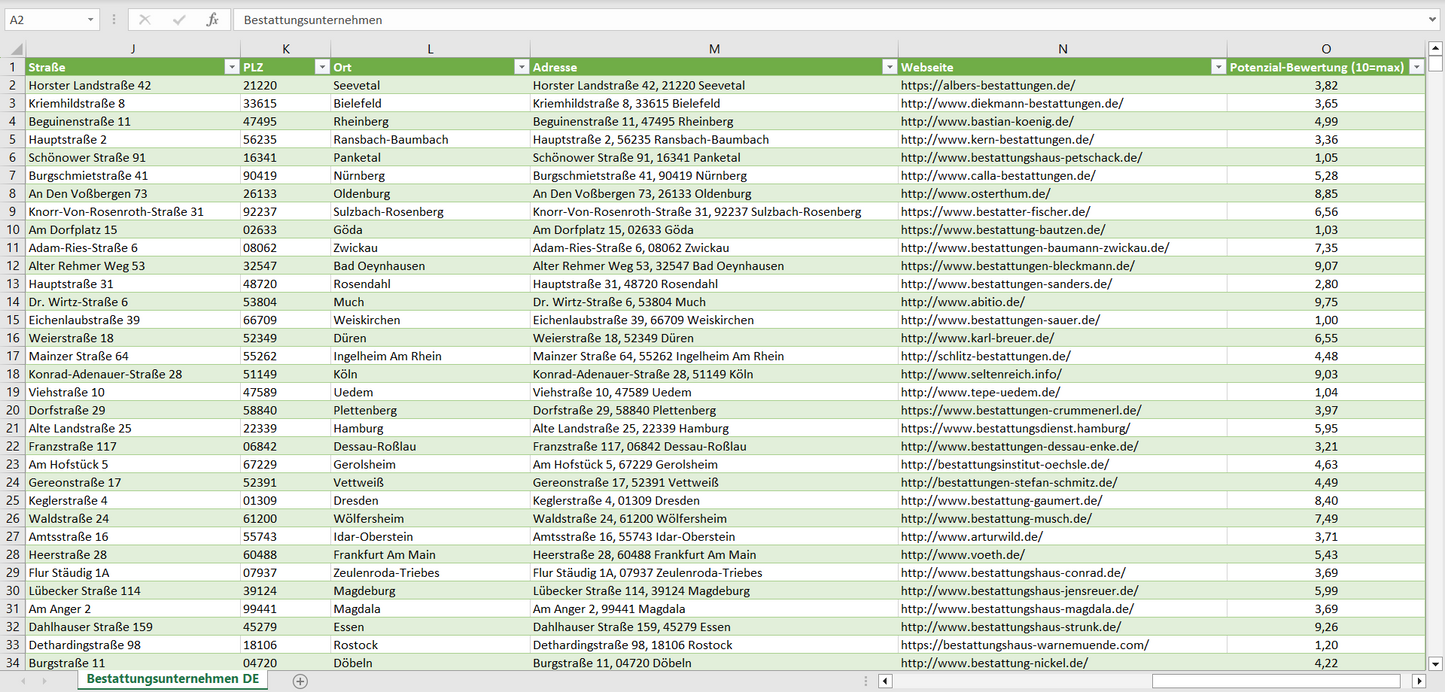The image size is (1445, 692).
Task: Open the www.abitio.de website link
Action: coord(962,302)
